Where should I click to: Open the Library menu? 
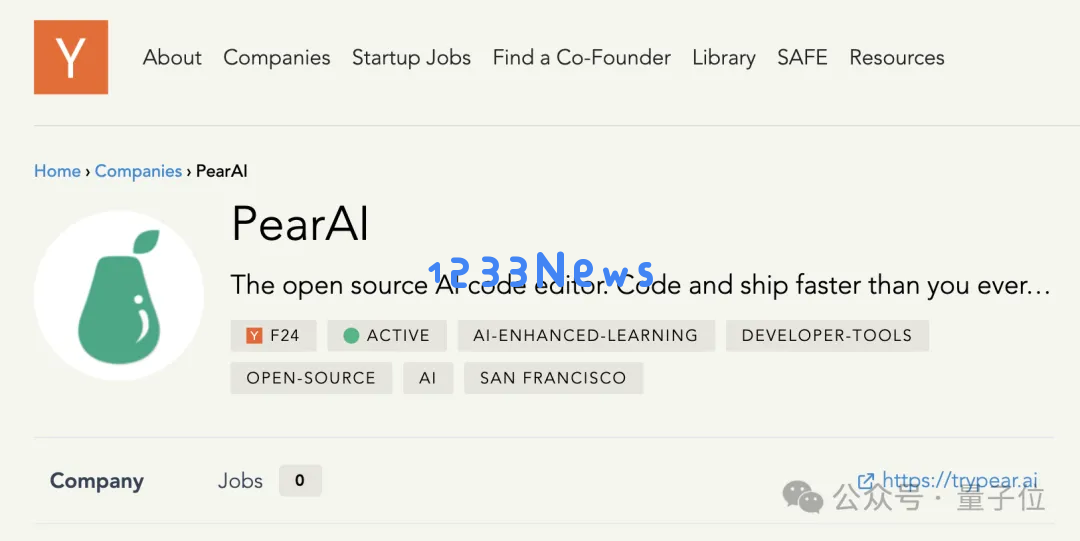point(724,57)
